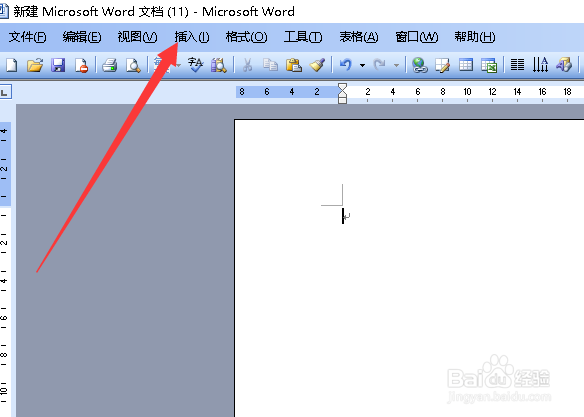Click the Redo arrow
This screenshot has width=584, height=417.
(x=380, y=65)
